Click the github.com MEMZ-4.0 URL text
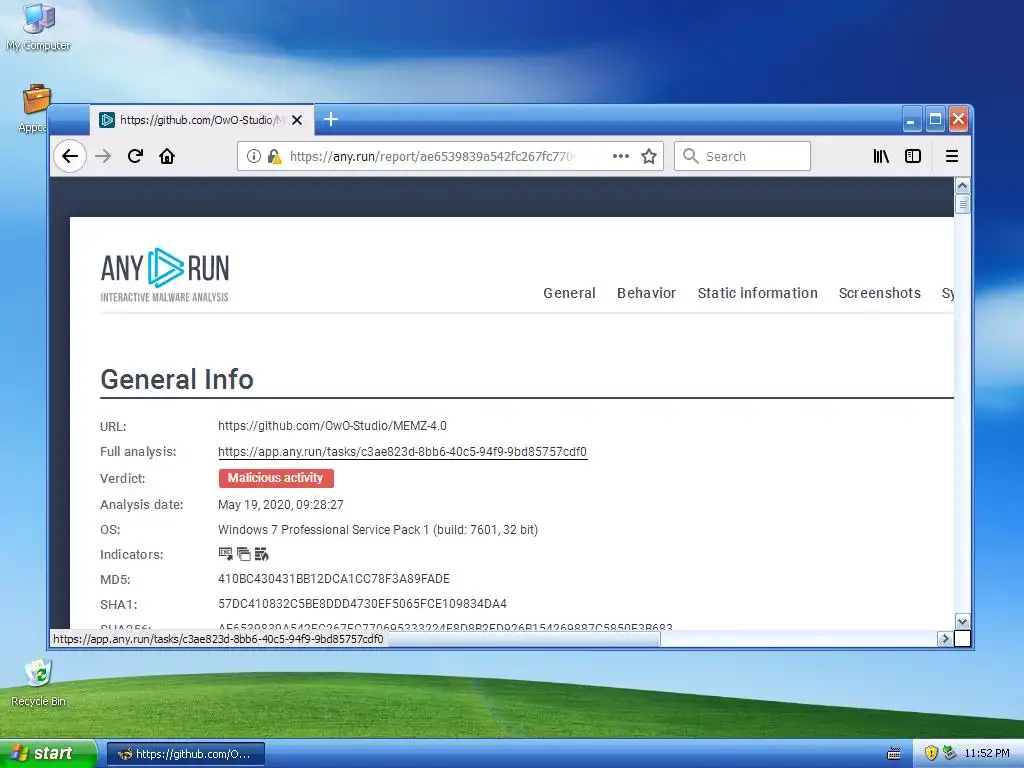The height and width of the screenshot is (768, 1024). 332,426
